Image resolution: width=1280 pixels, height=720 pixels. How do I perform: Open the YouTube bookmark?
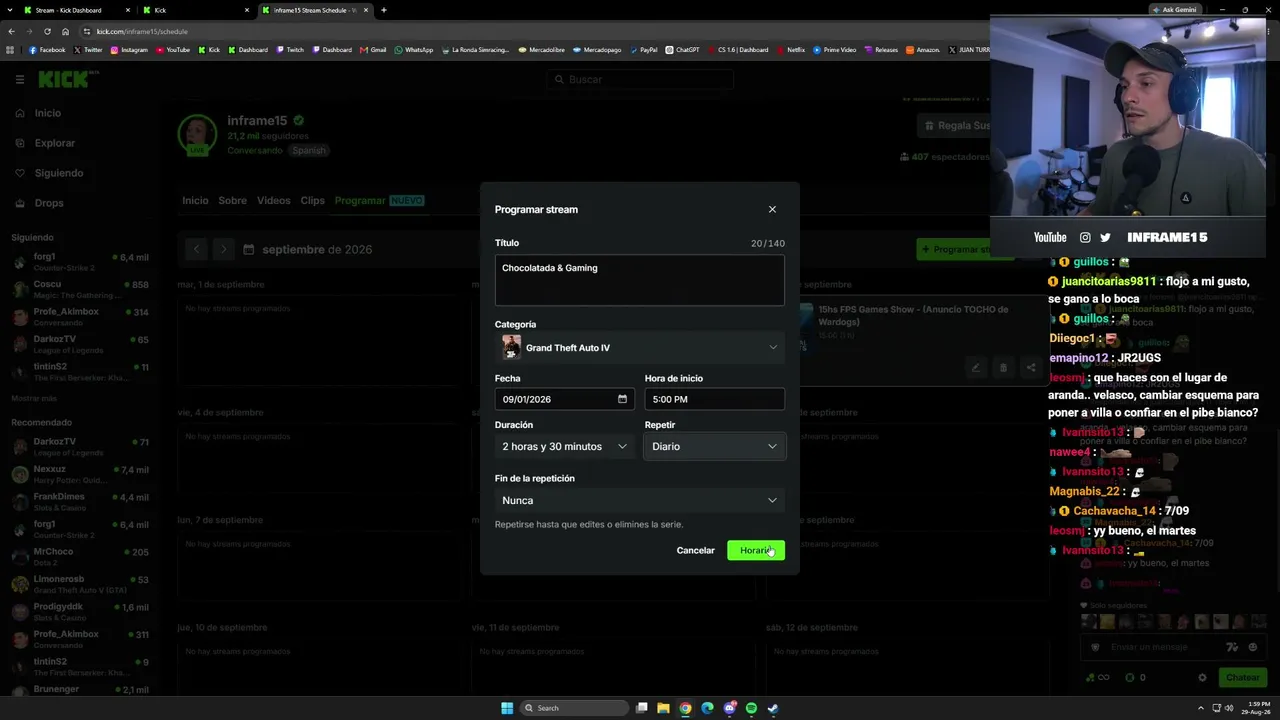(x=173, y=50)
